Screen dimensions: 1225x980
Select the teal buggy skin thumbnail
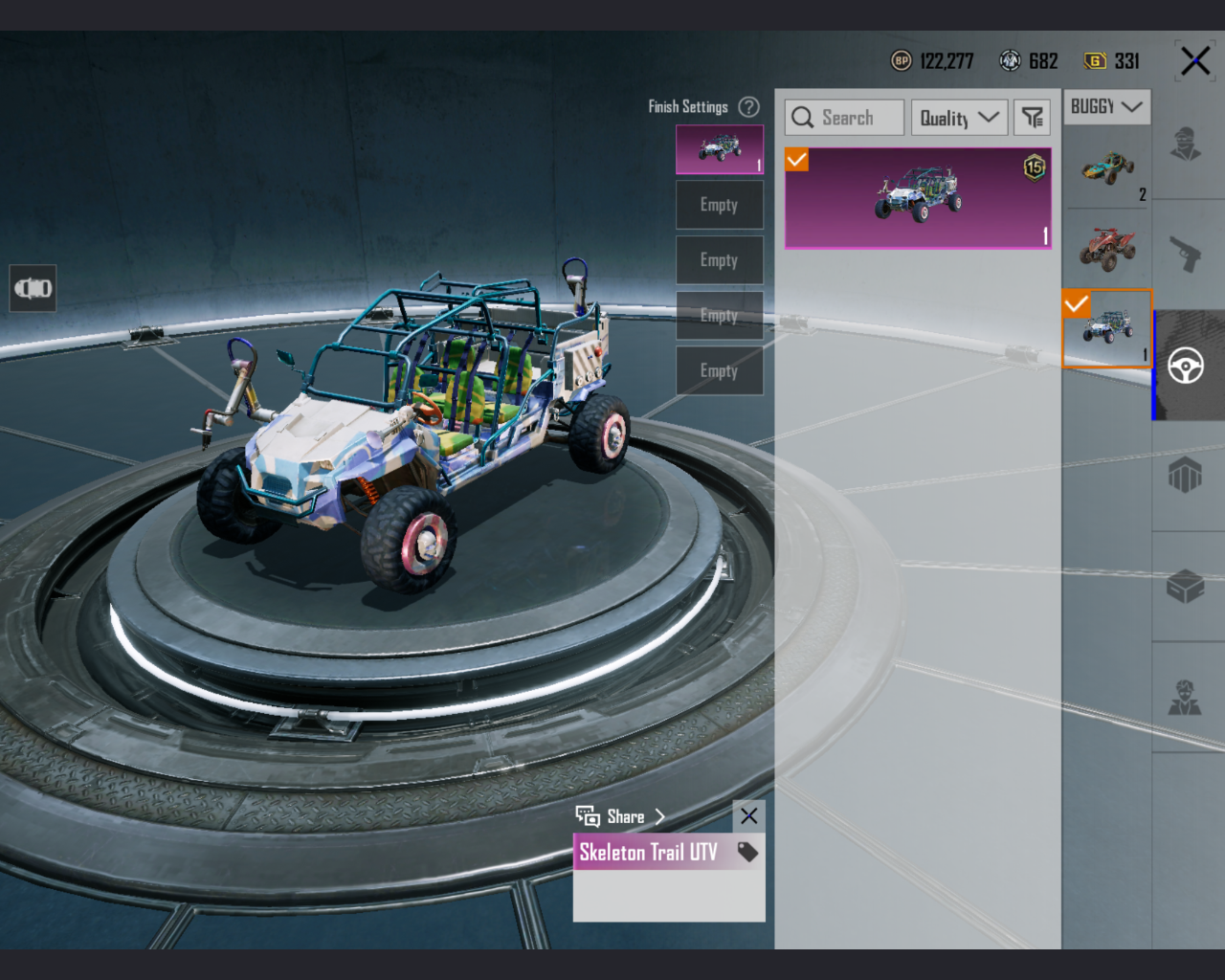(1107, 167)
